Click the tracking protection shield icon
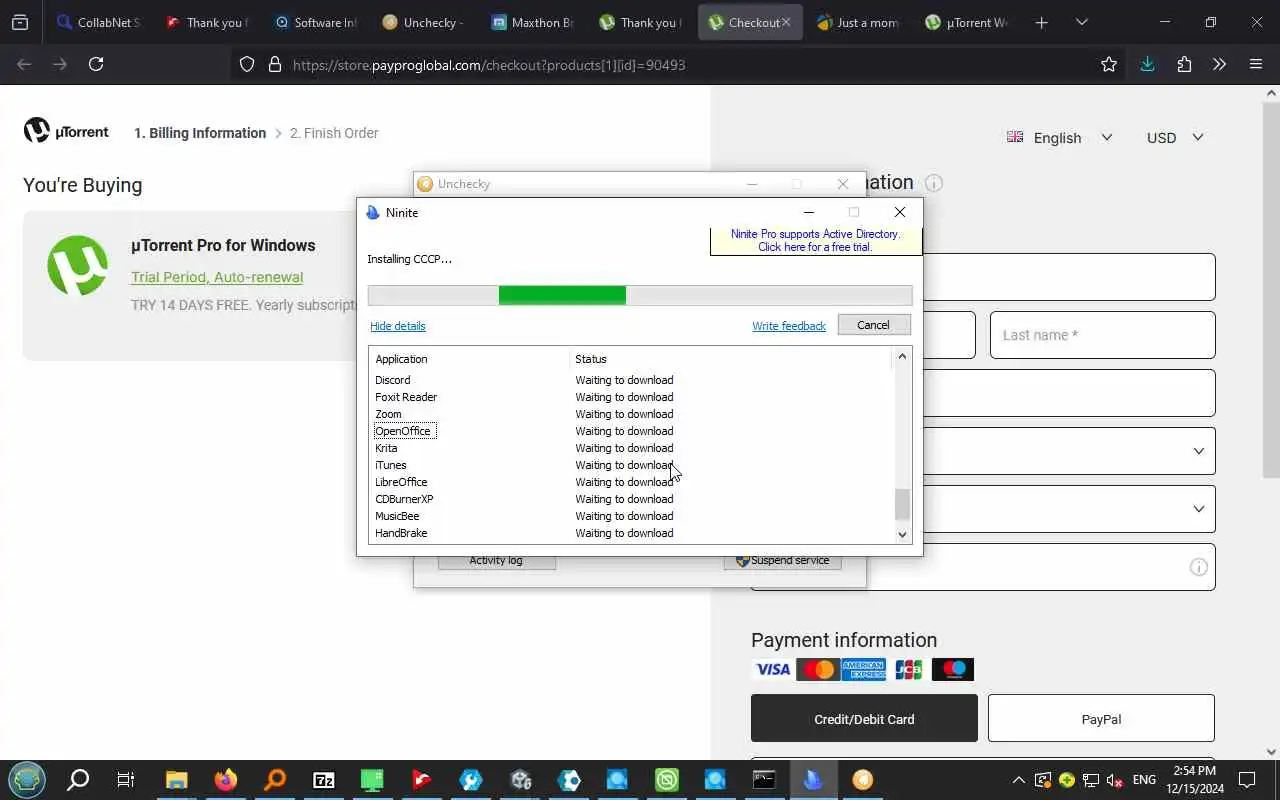This screenshot has width=1280, height=800. pyautogui.click(x=247, y=64)
